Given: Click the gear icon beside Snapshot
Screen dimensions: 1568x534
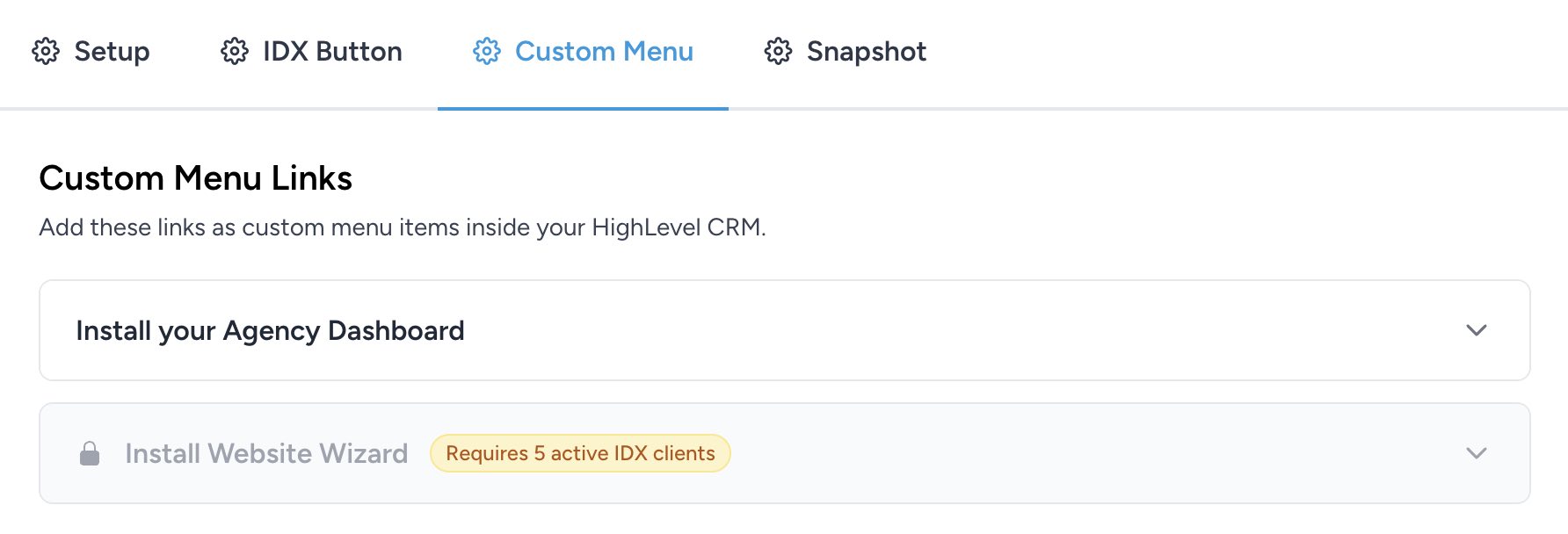Looking at the screenshot, I should click(778, 52).
